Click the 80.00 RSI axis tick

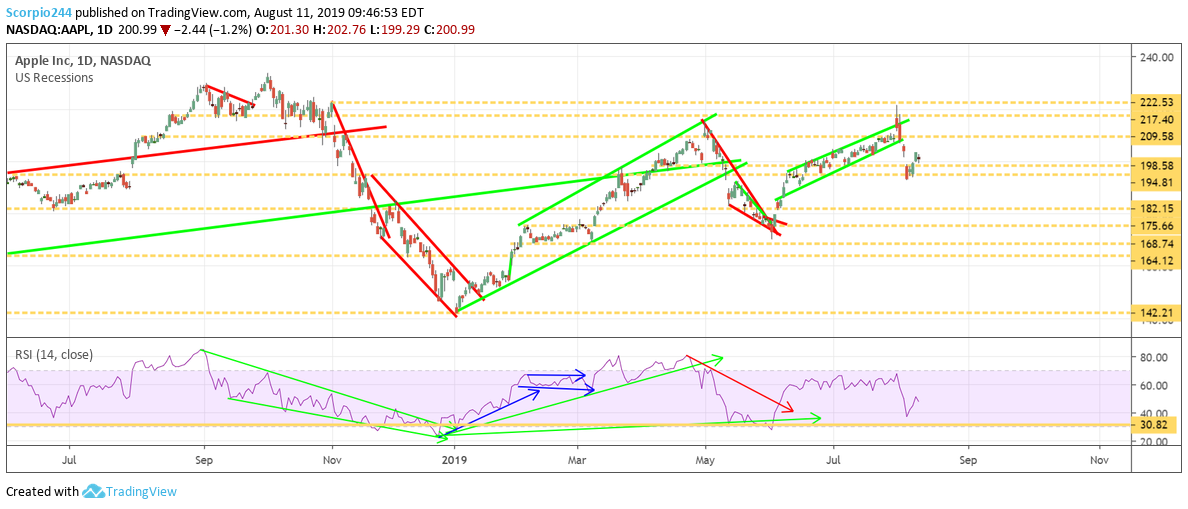[1152, 357]
